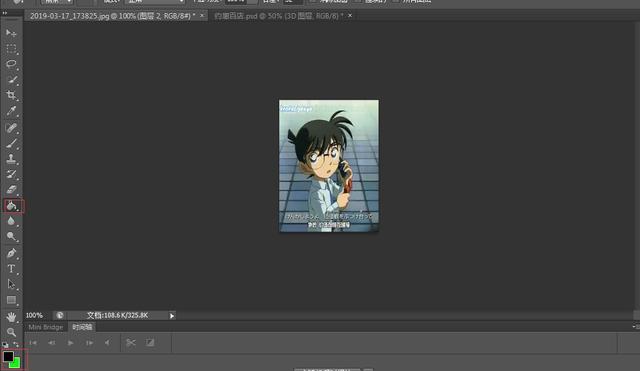Viewport: 640px width, 371px height.
Task: Select the Eraser tool
Action: tap(11, 190)
